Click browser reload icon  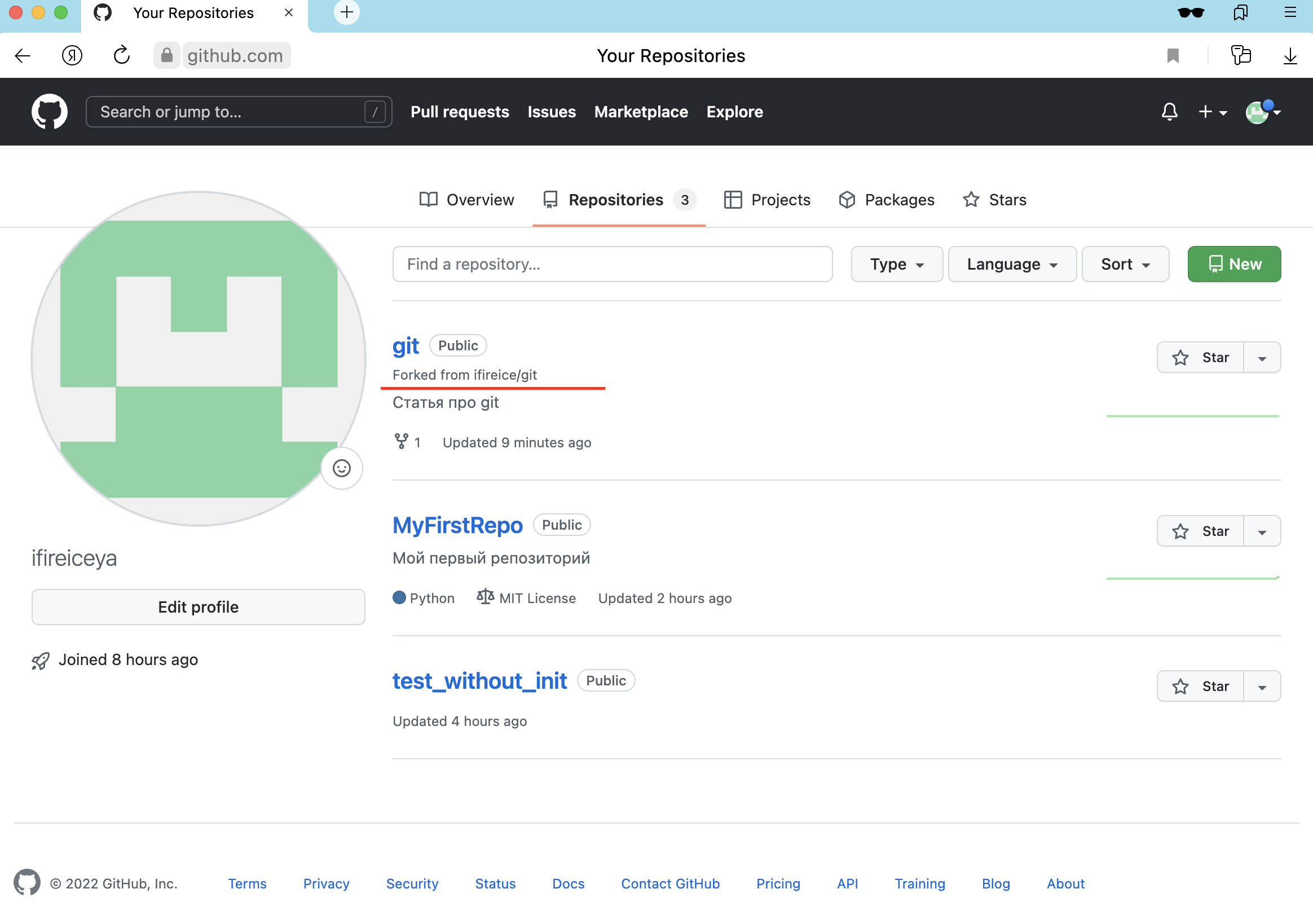click(x=121, y=55)
